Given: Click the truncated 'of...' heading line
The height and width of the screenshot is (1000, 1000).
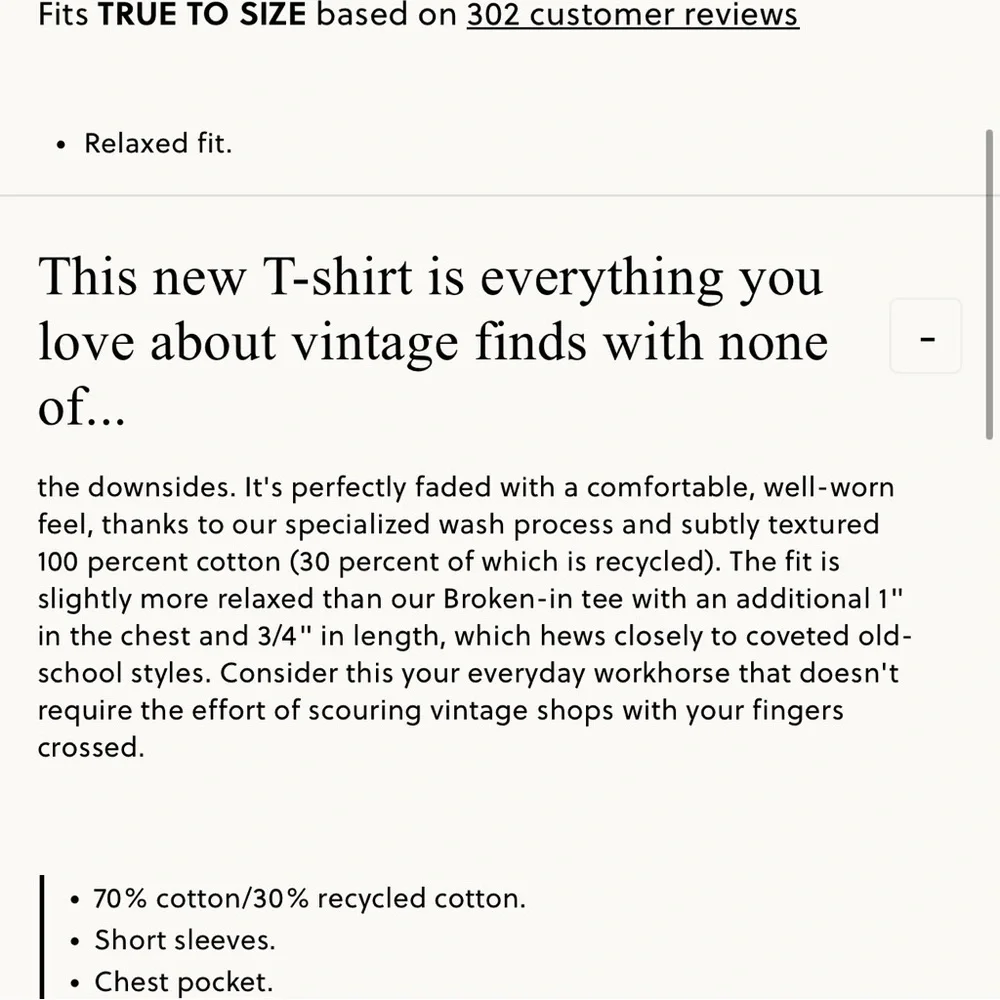Looking at the screenshot, I should point(82,408).
